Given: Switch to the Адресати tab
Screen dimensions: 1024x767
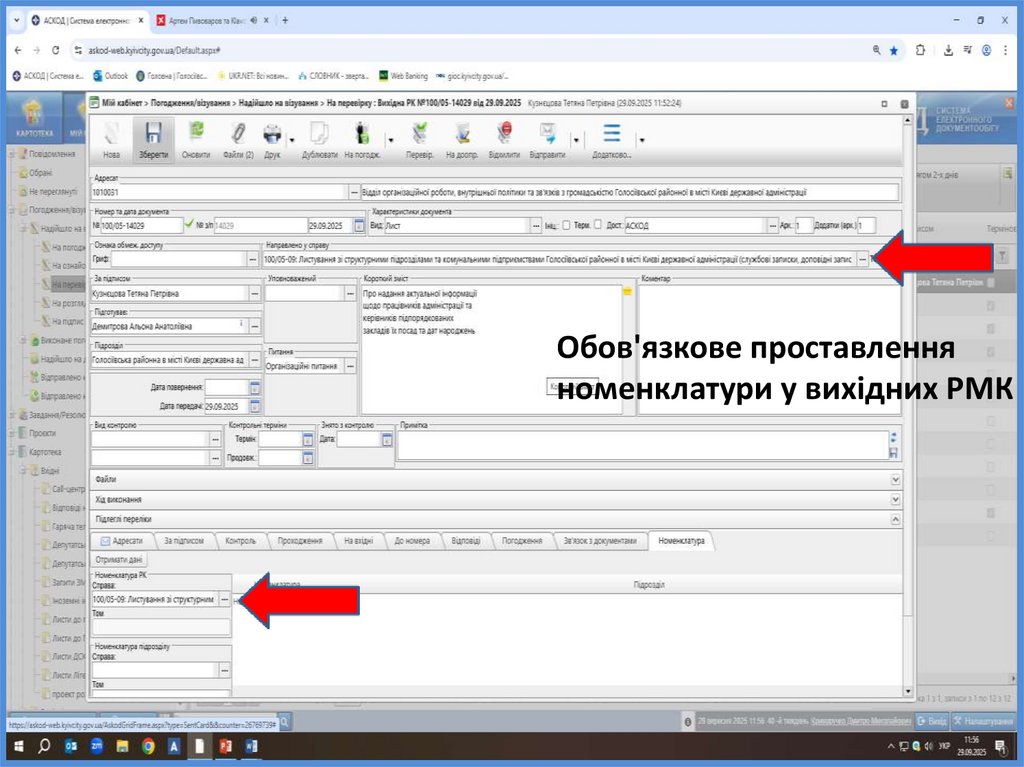Looking at the screenshot, I should point(121,541).
